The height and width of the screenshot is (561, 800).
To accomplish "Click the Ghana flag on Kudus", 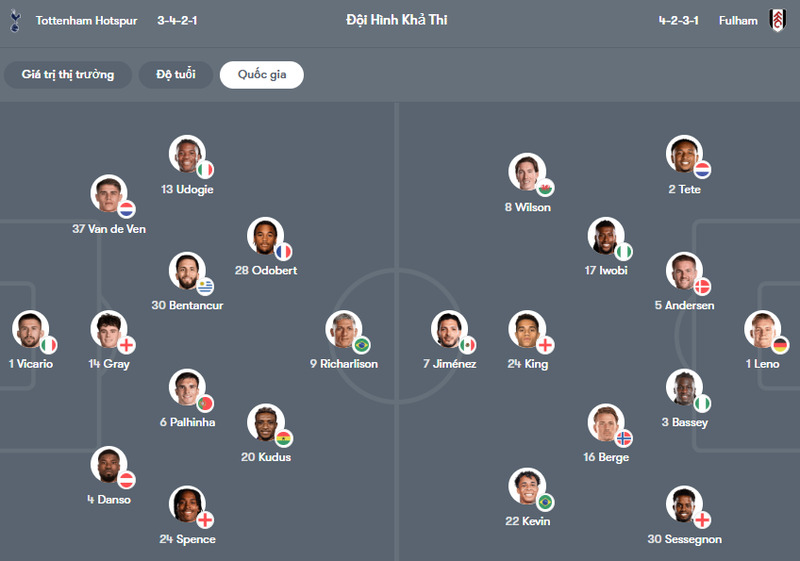I will [284, 438].
